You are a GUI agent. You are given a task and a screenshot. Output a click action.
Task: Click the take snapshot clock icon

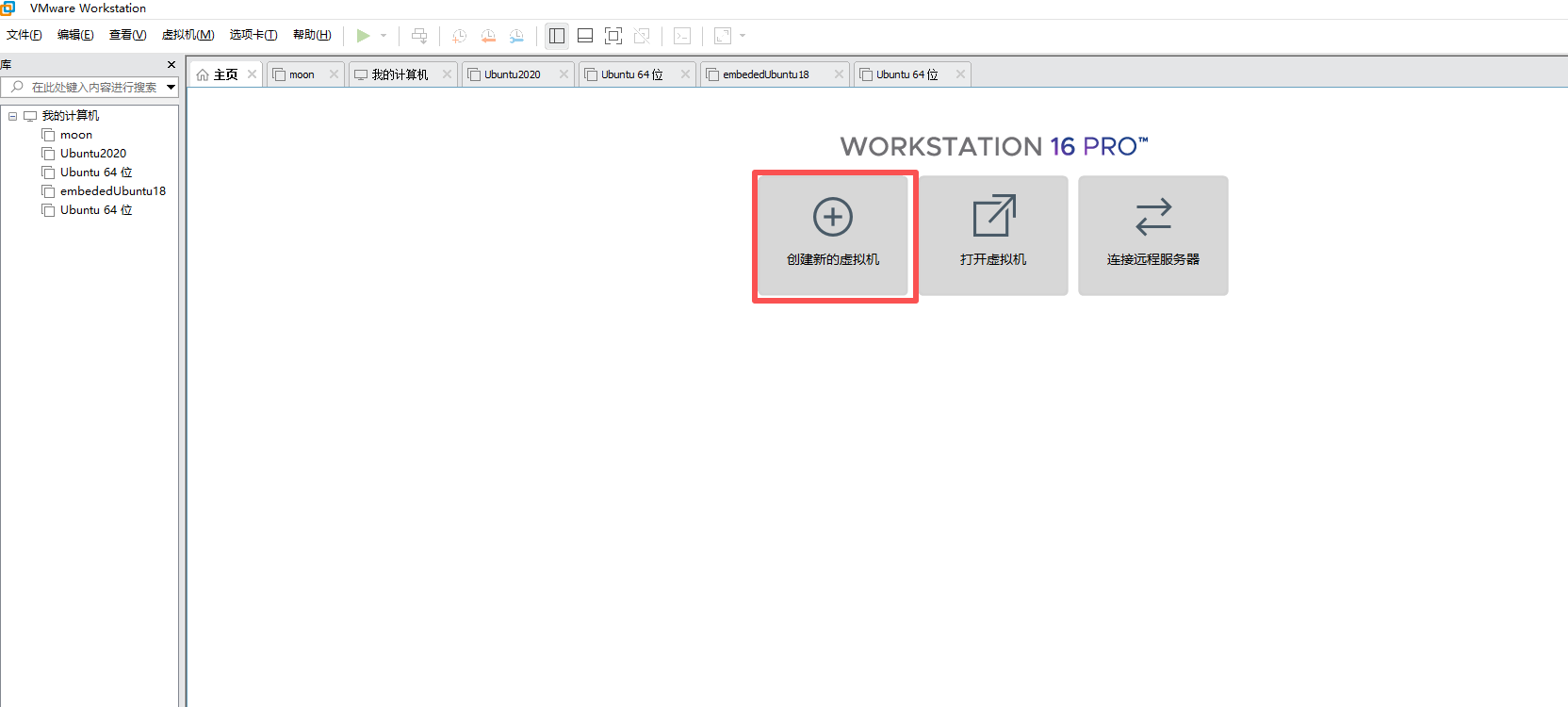pyautogui.click(x=459, y=36)
